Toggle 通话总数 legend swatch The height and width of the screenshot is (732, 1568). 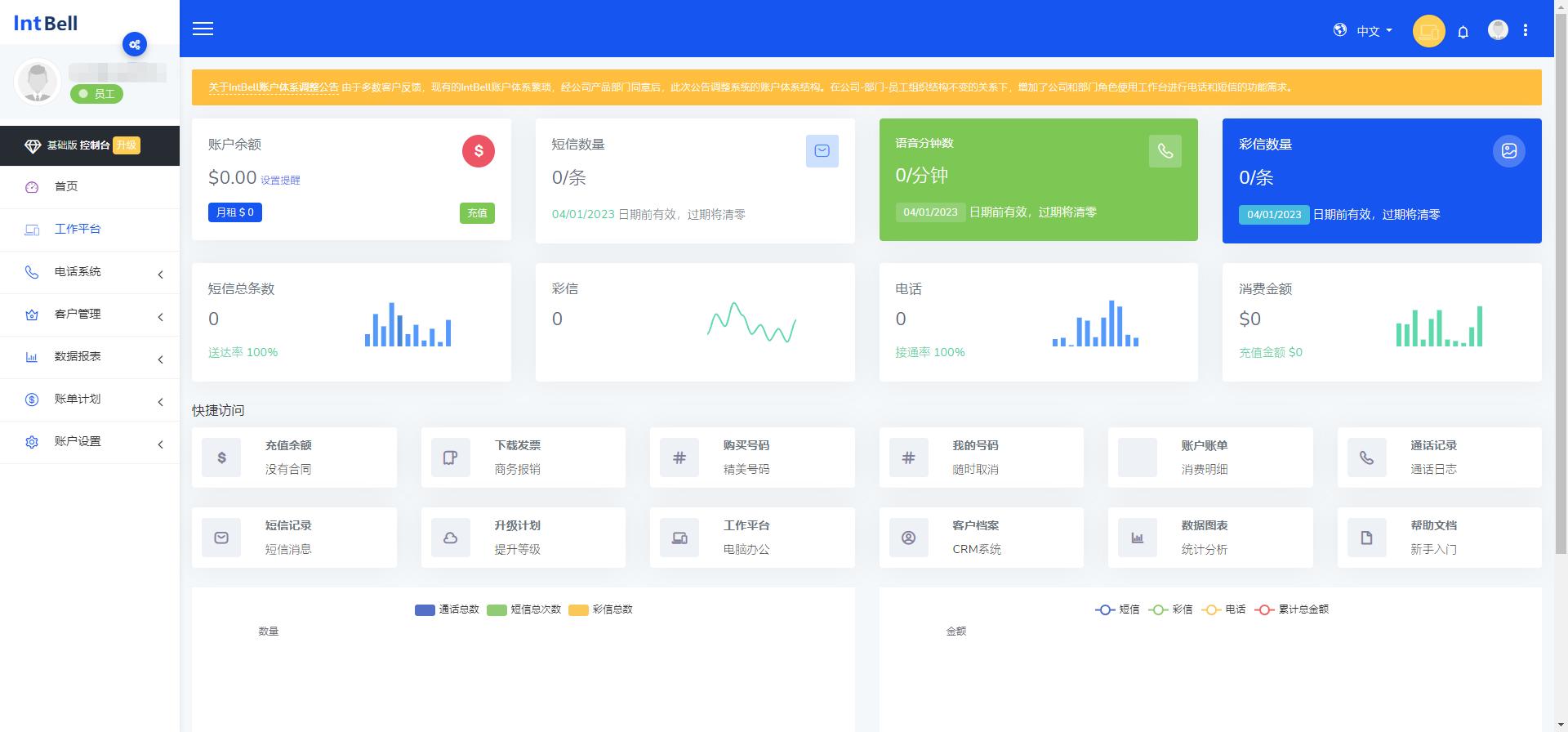425,609
